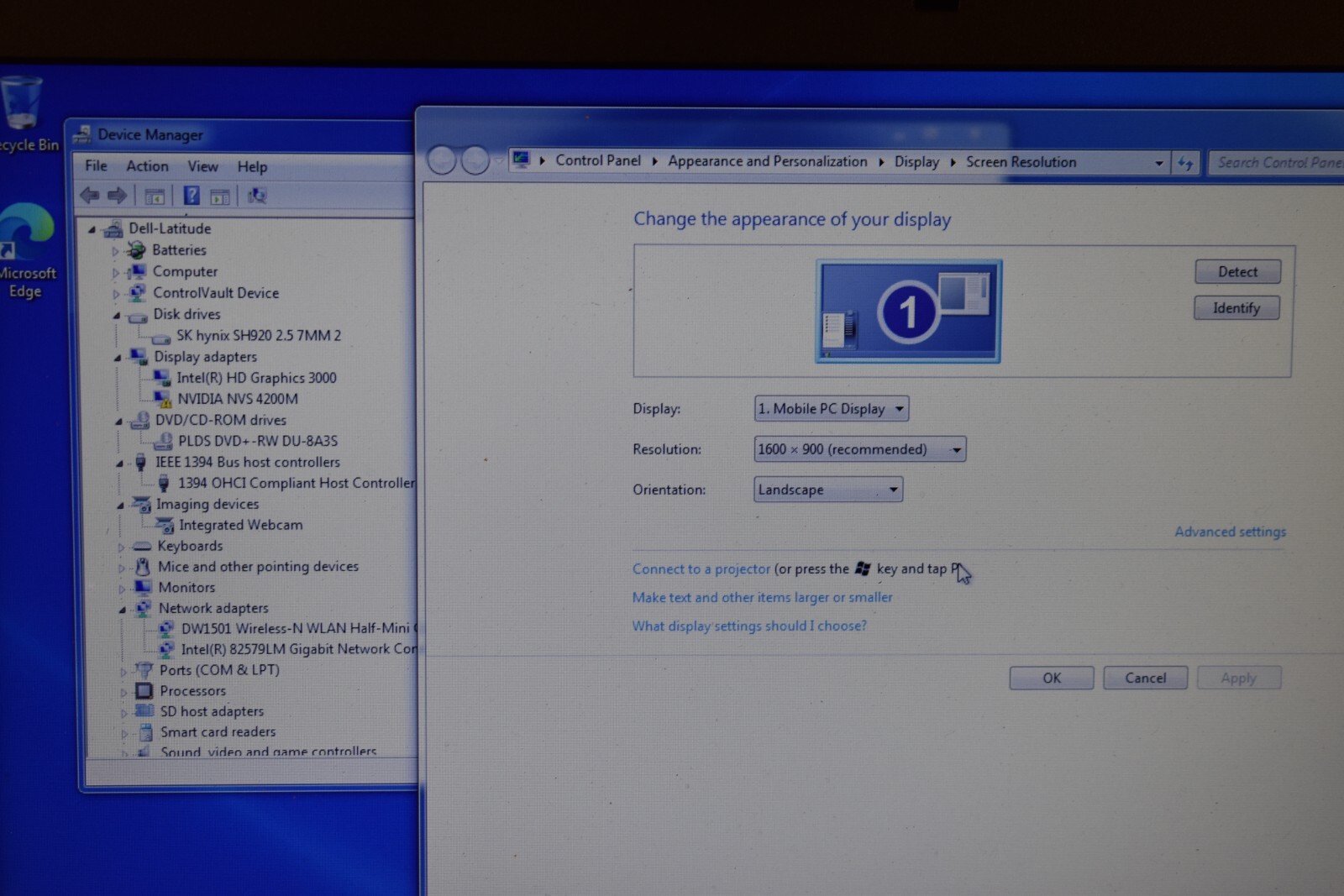Screen dimensions: 1344x896
Task: Click the Forward button in Screen Resolution window
Action: tap(475, 160)
